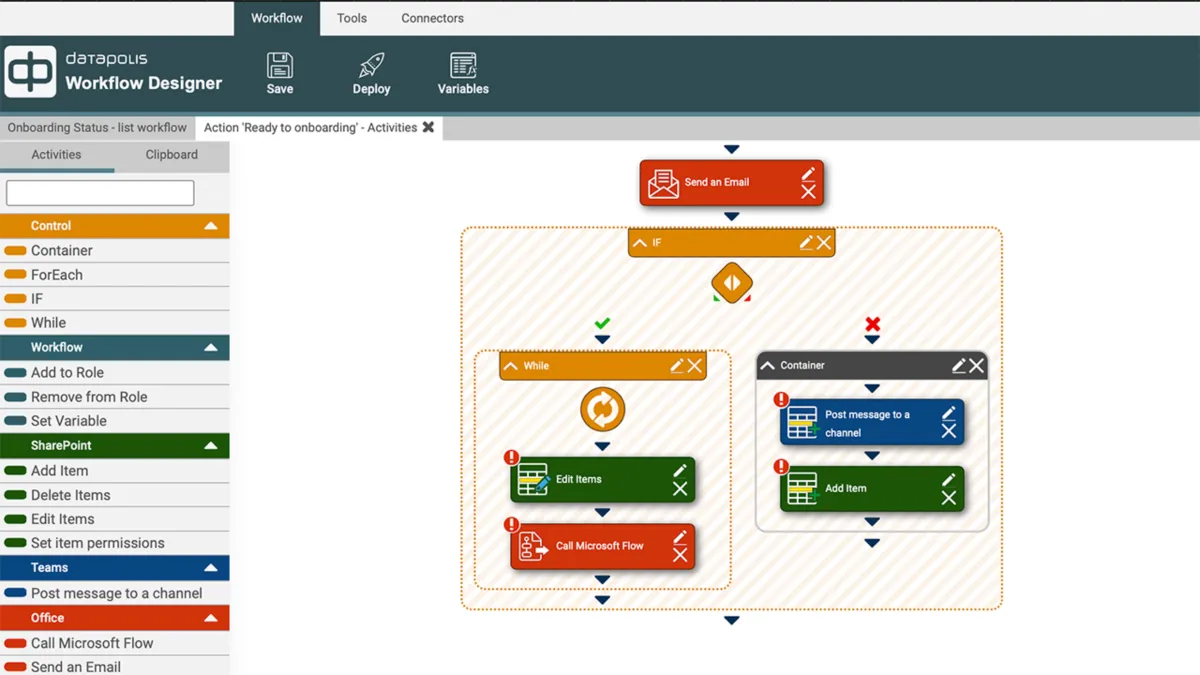1200x675 pixels.
Task: Close the 'Ready to onboarding' Activities tab
Action: 428,127
